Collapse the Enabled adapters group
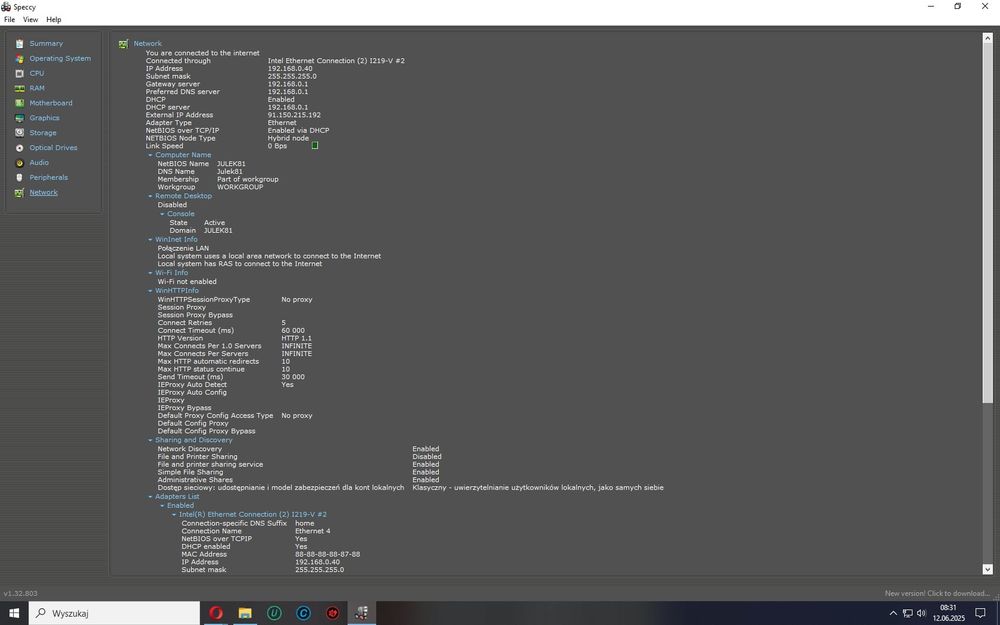This screenshot has height=625, width=1000. [x=162, y=505]
